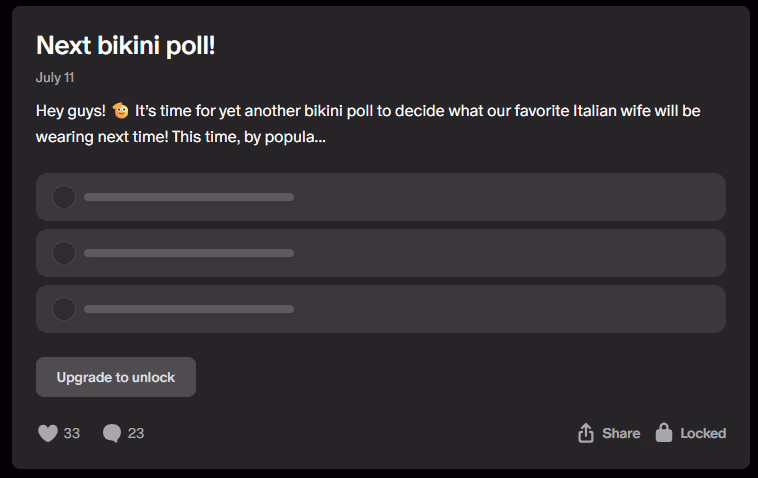Click the padlock icon
Image resolution: width=758 pixels, height=478 pixels.
pyautogui.click(x=664, y=432)
